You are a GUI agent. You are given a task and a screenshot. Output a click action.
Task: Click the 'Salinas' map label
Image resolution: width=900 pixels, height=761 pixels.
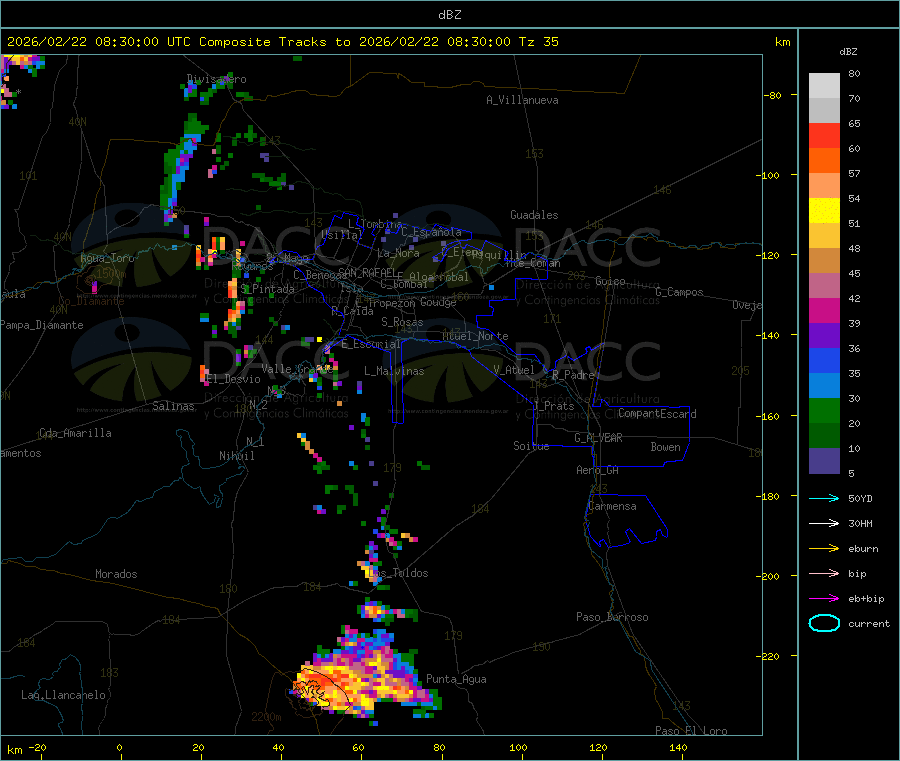[x=173, y=406]
